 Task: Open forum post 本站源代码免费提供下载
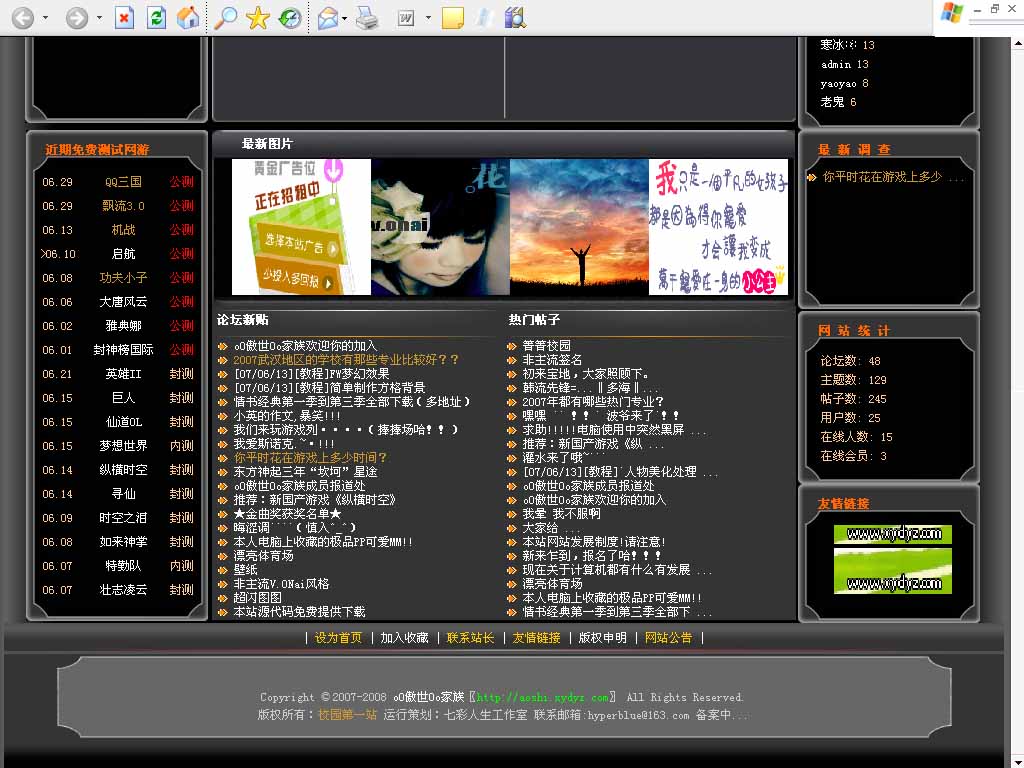point(299,611)
